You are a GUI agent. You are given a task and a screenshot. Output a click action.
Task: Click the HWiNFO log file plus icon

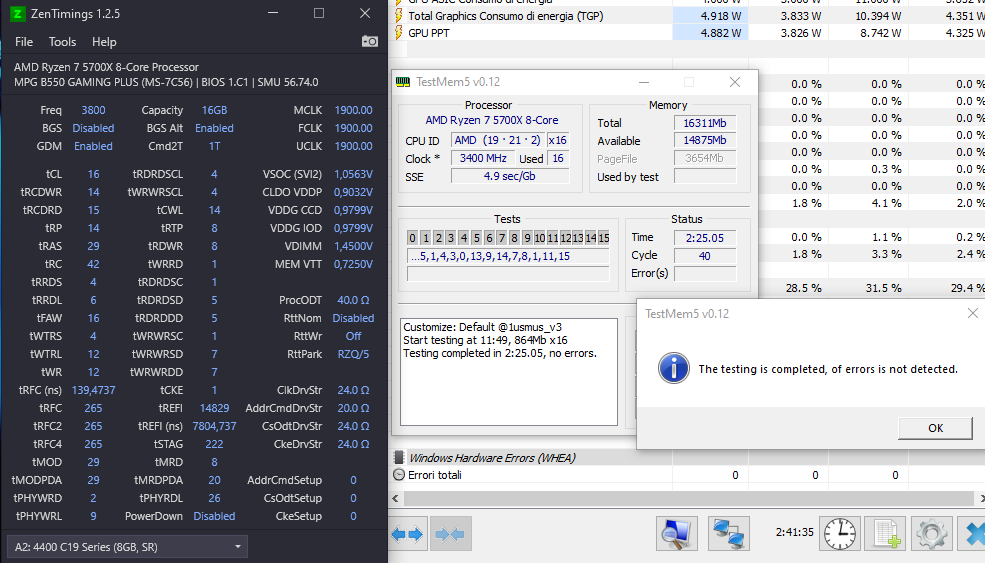click(x=886, y=534)
